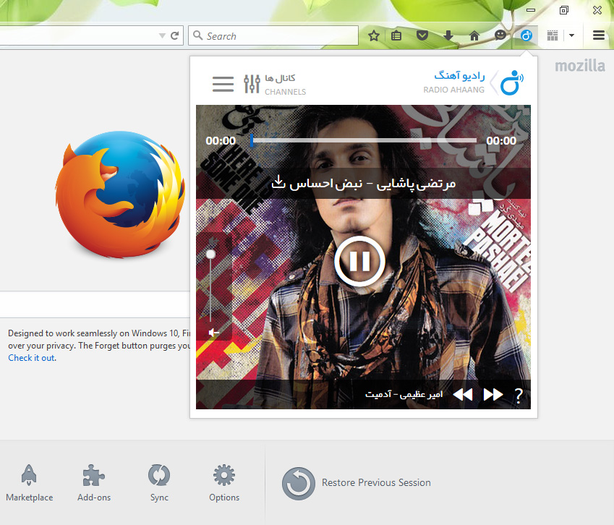Image resolution: width=614 pixels, height=525 pixels.
Task: Mute audio with the speaker icon
Action: pos(213,333)
